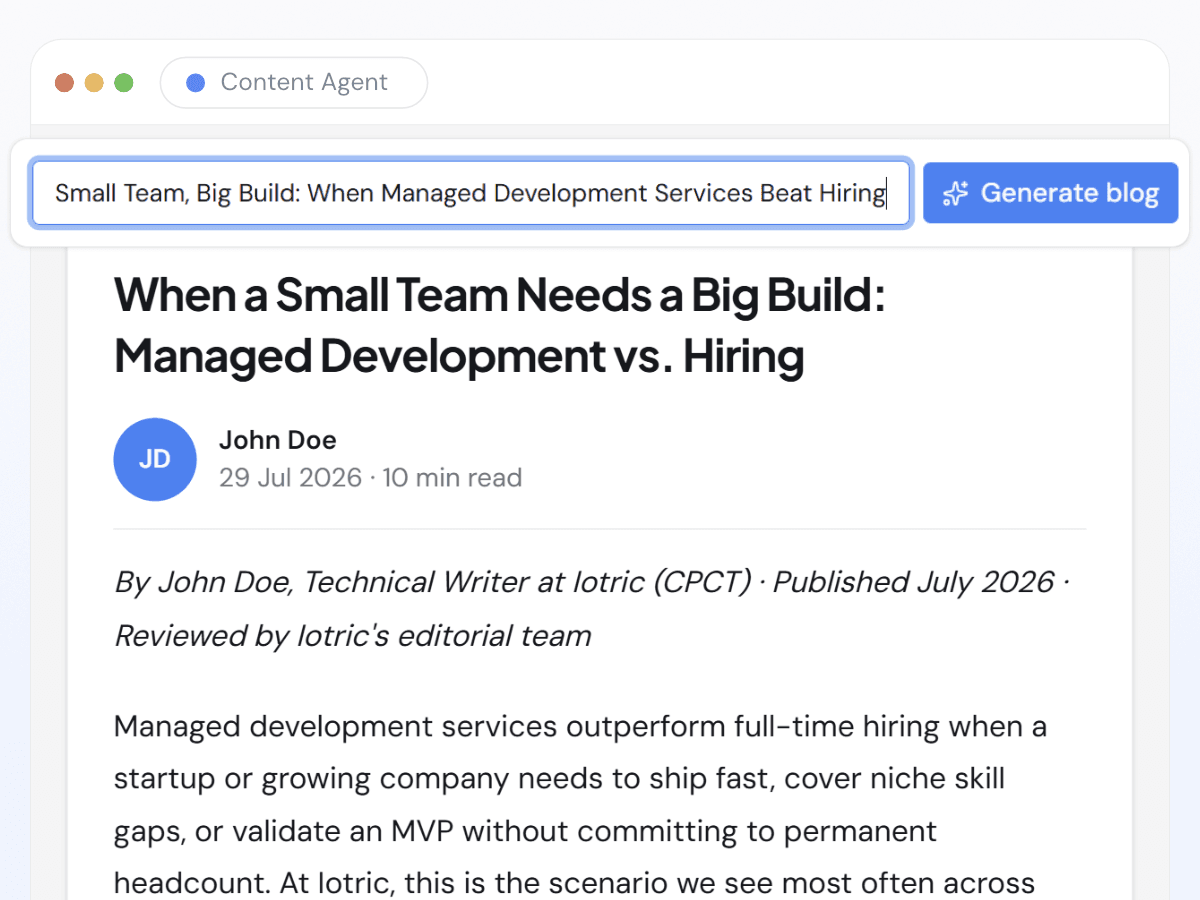Click the blog heading 'When a Small Team Needs a Big Build'
The image size is (1200, 900).
(499, 325)
